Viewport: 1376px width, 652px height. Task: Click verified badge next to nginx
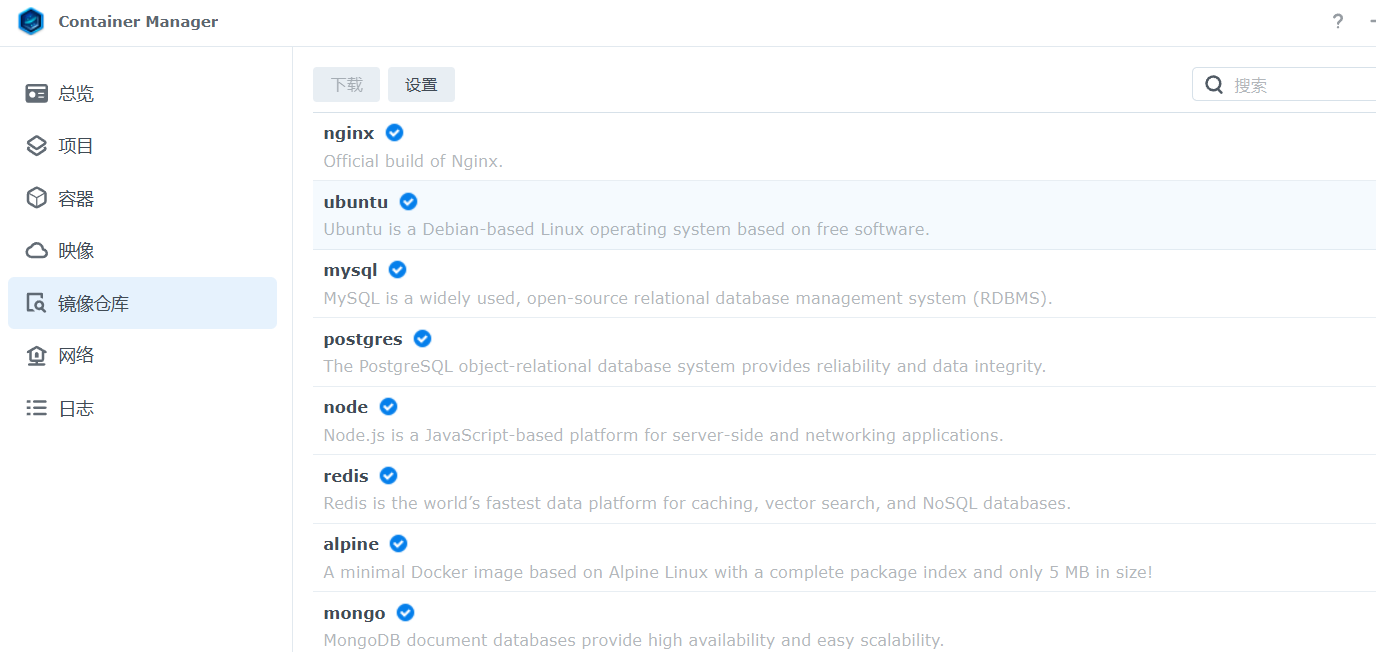click(x=395, y=132)
